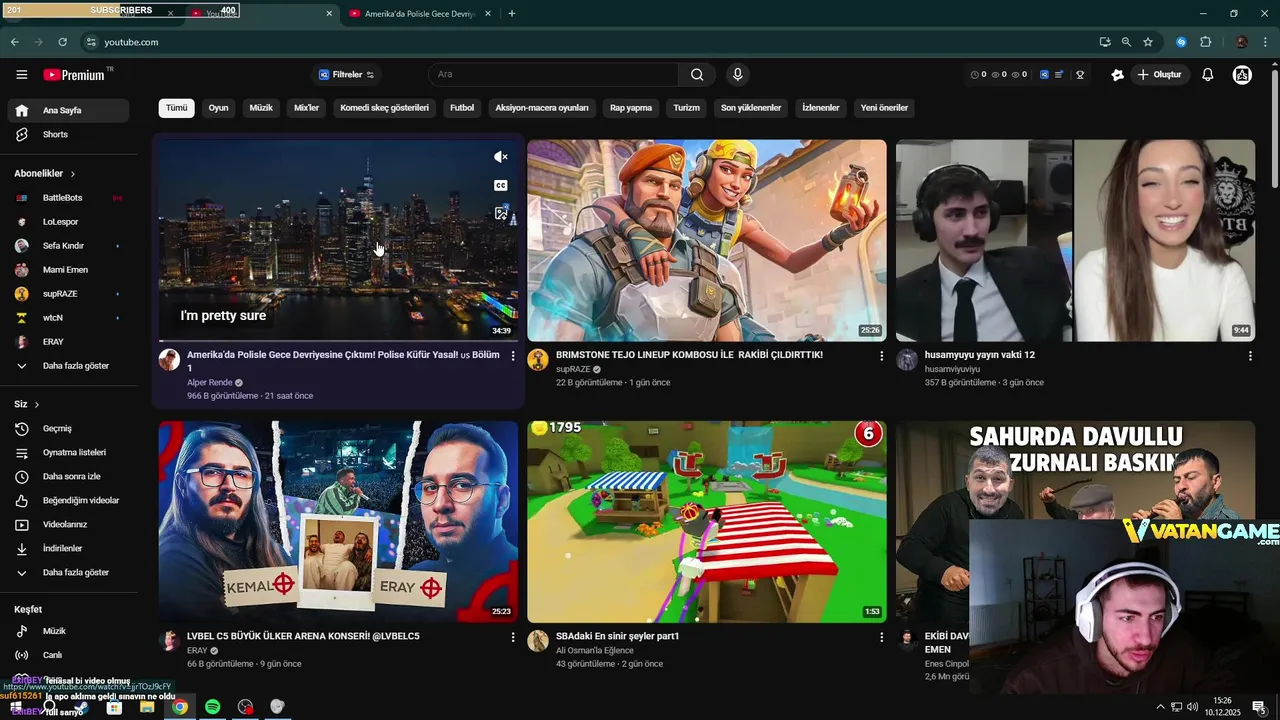Viewport: 1280px width, 720px height.
Task: Select the Turizm filter chip
Action: (686, 108)
